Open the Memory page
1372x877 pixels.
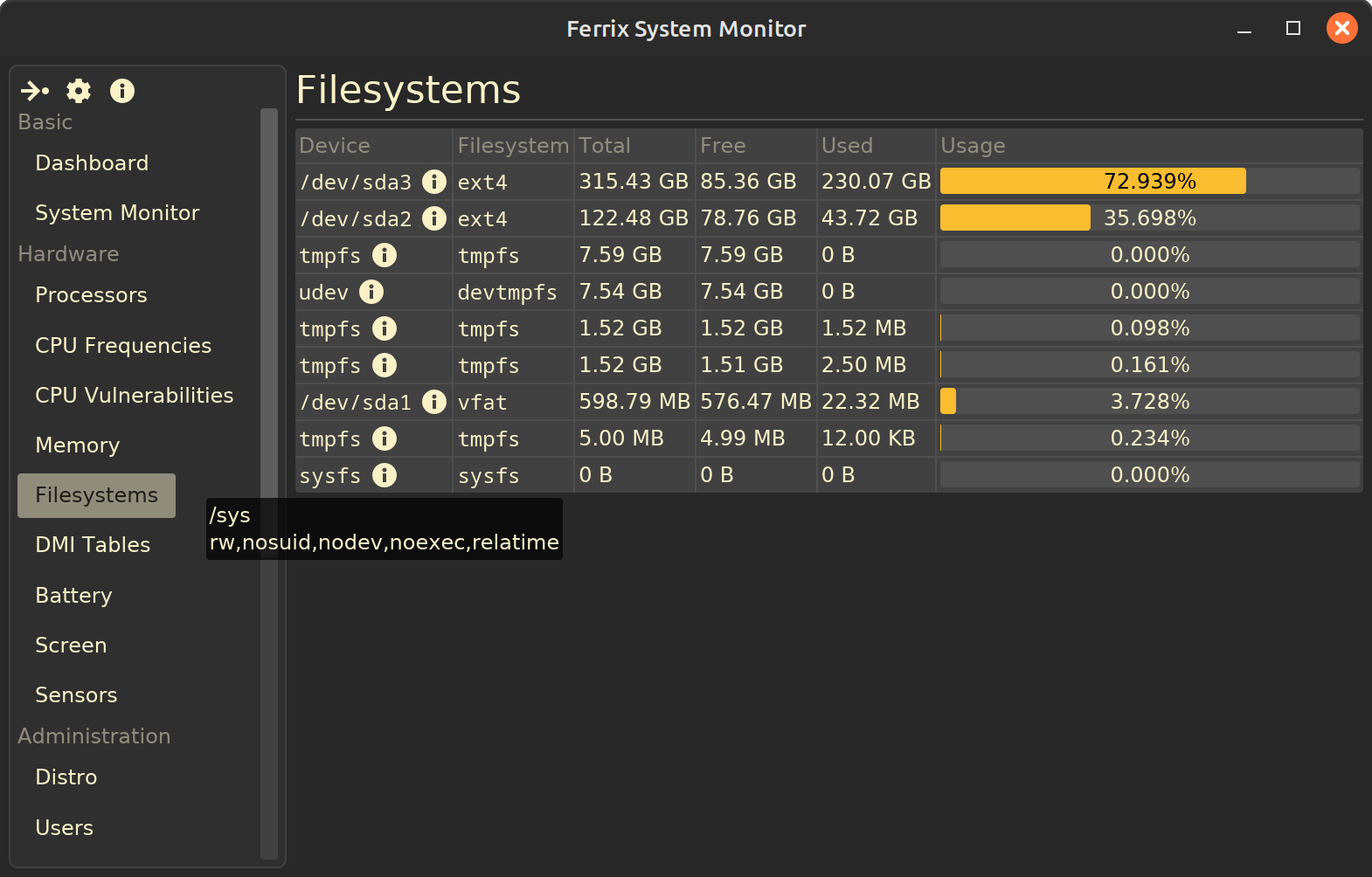(77, 445)
